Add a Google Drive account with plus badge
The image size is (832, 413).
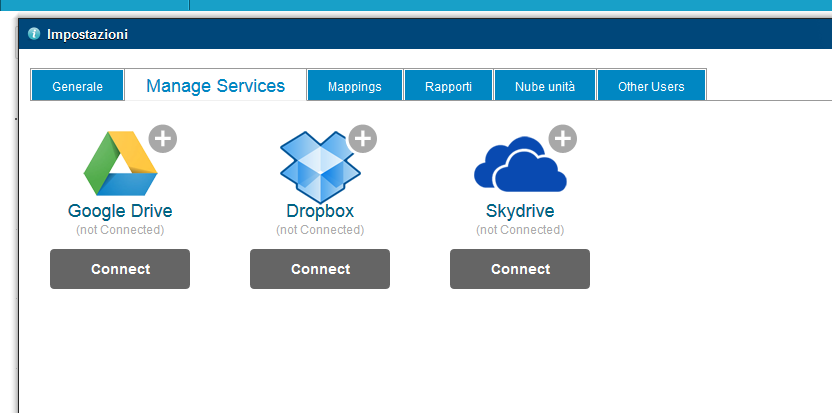click(x=162, y=139)
